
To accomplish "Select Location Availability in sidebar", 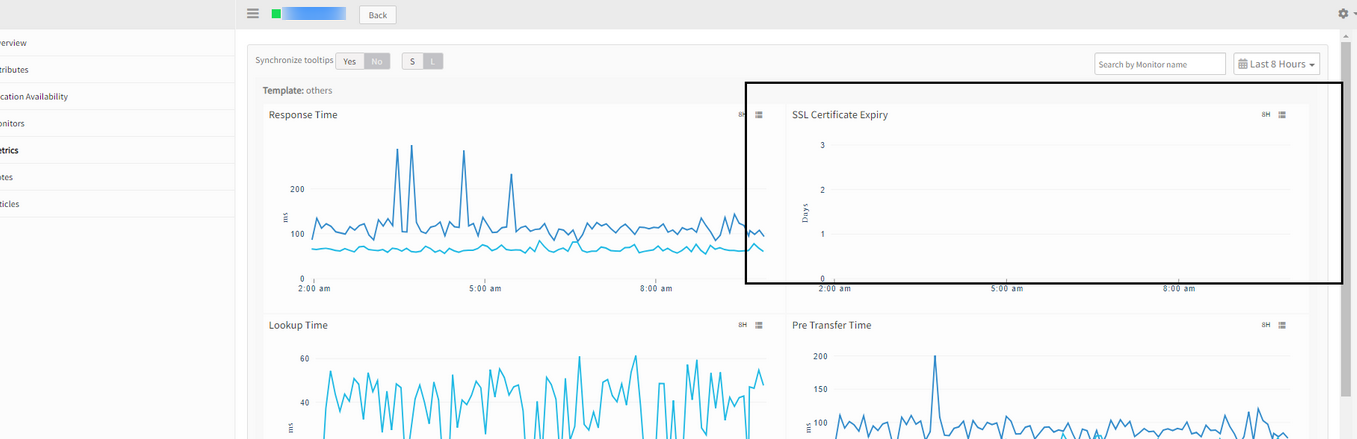I will coord(117,97).
